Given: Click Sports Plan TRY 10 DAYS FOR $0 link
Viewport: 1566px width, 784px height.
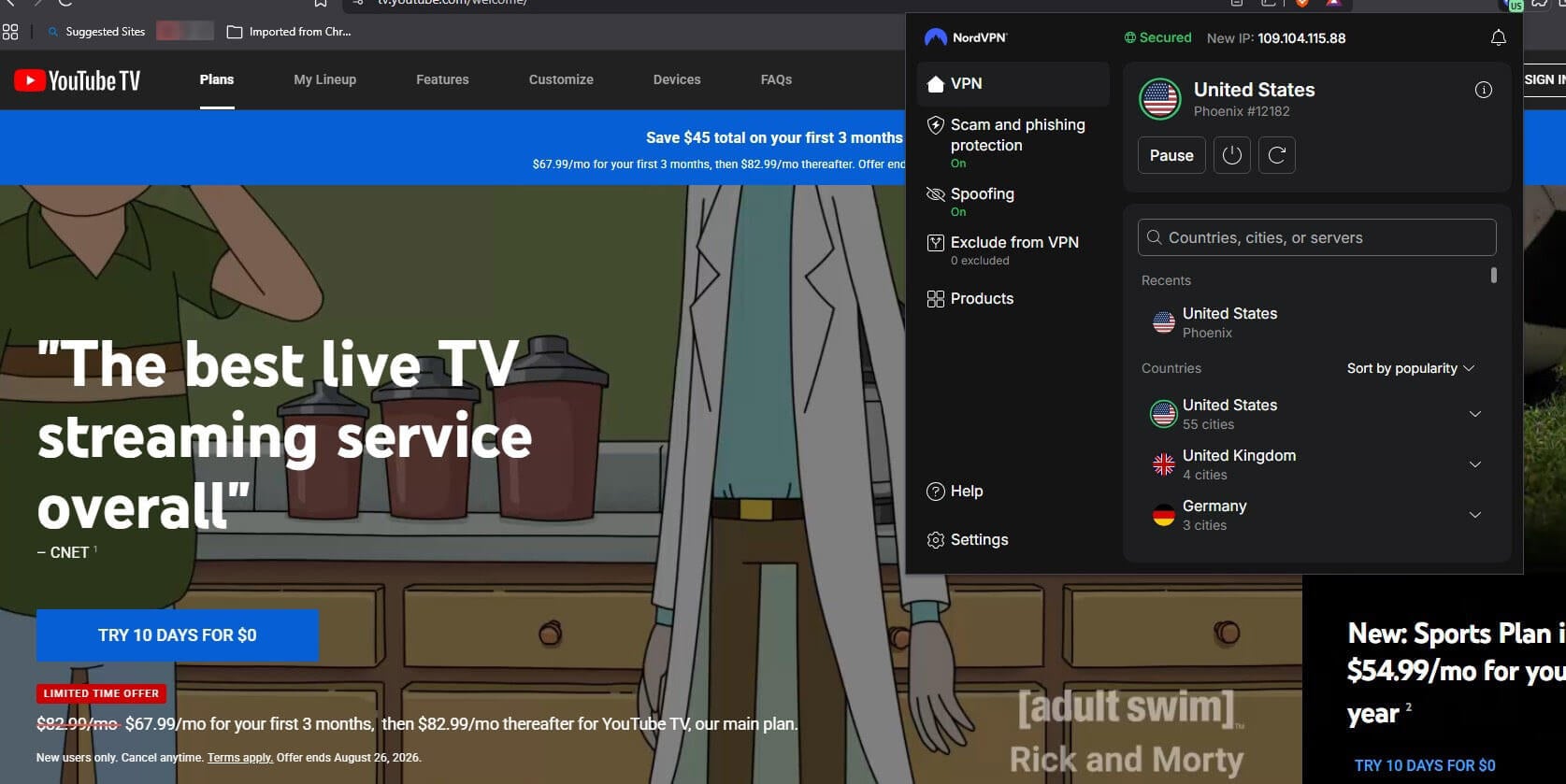Looking at the screenshot, I should (1425, 765).
